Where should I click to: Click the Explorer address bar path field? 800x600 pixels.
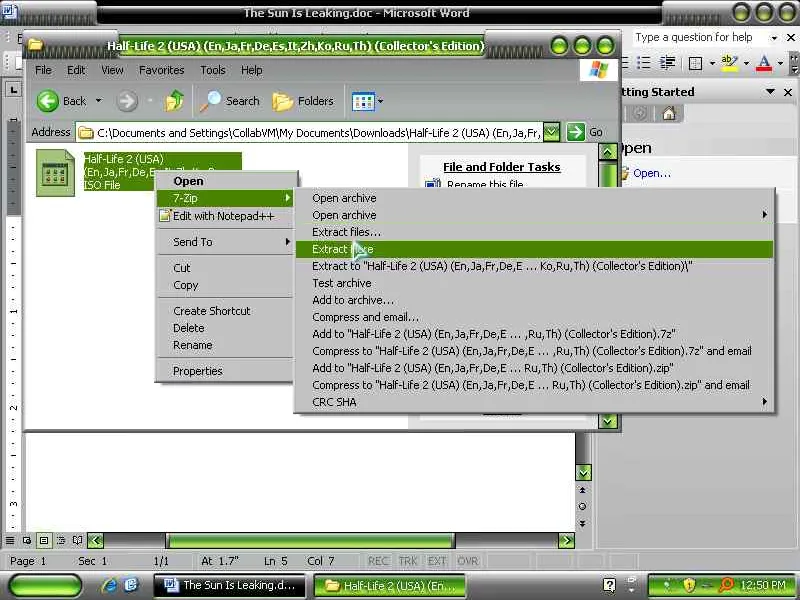click(309, 133)
